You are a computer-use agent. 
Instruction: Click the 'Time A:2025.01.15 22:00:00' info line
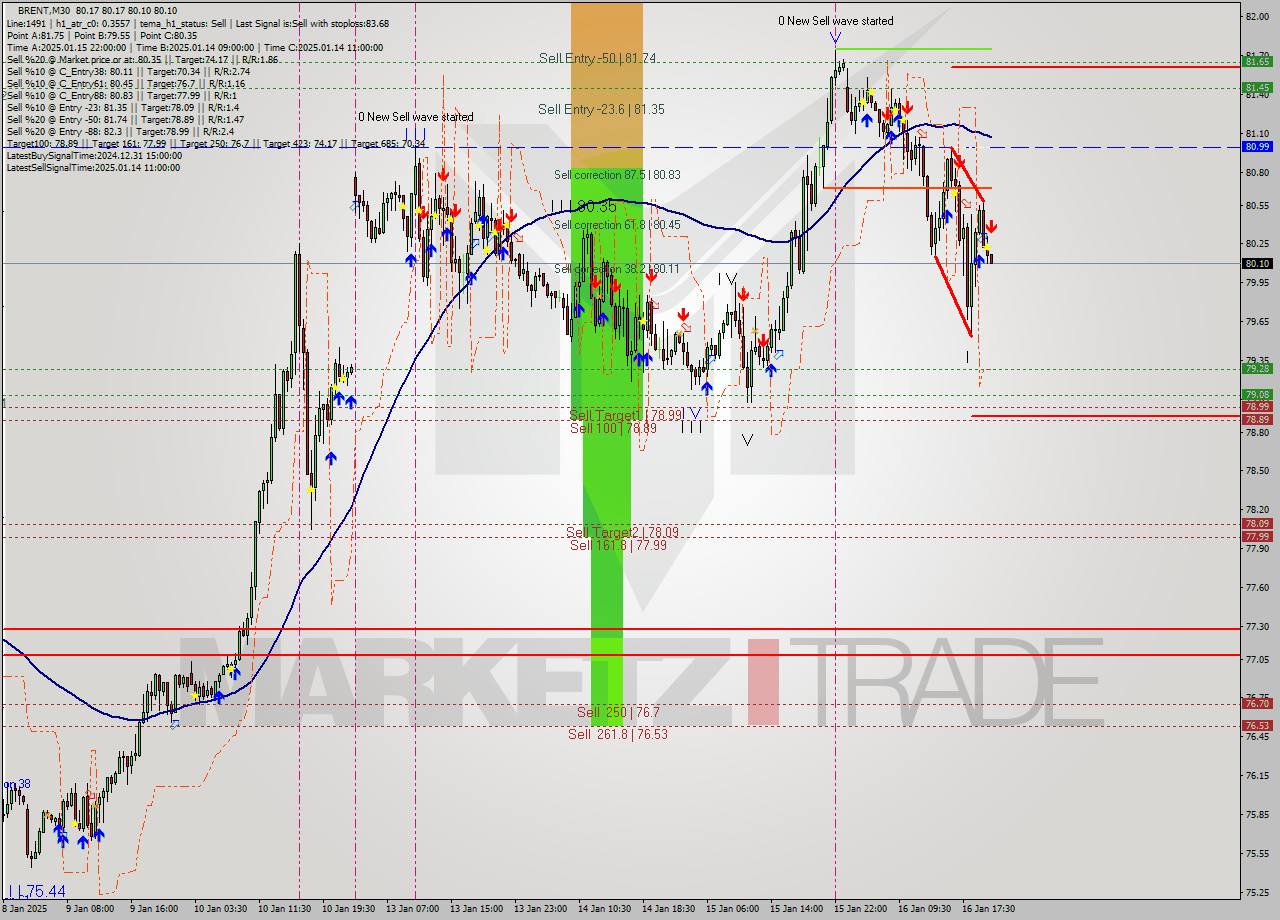[194, 47]
